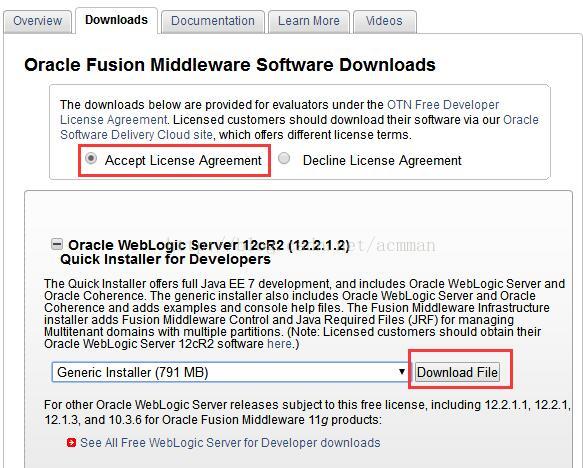Image resolution: width=583 pixels, height=468 pixels.
Task: Open See All Free WebLogic Server downloads link
Action: 230,443
